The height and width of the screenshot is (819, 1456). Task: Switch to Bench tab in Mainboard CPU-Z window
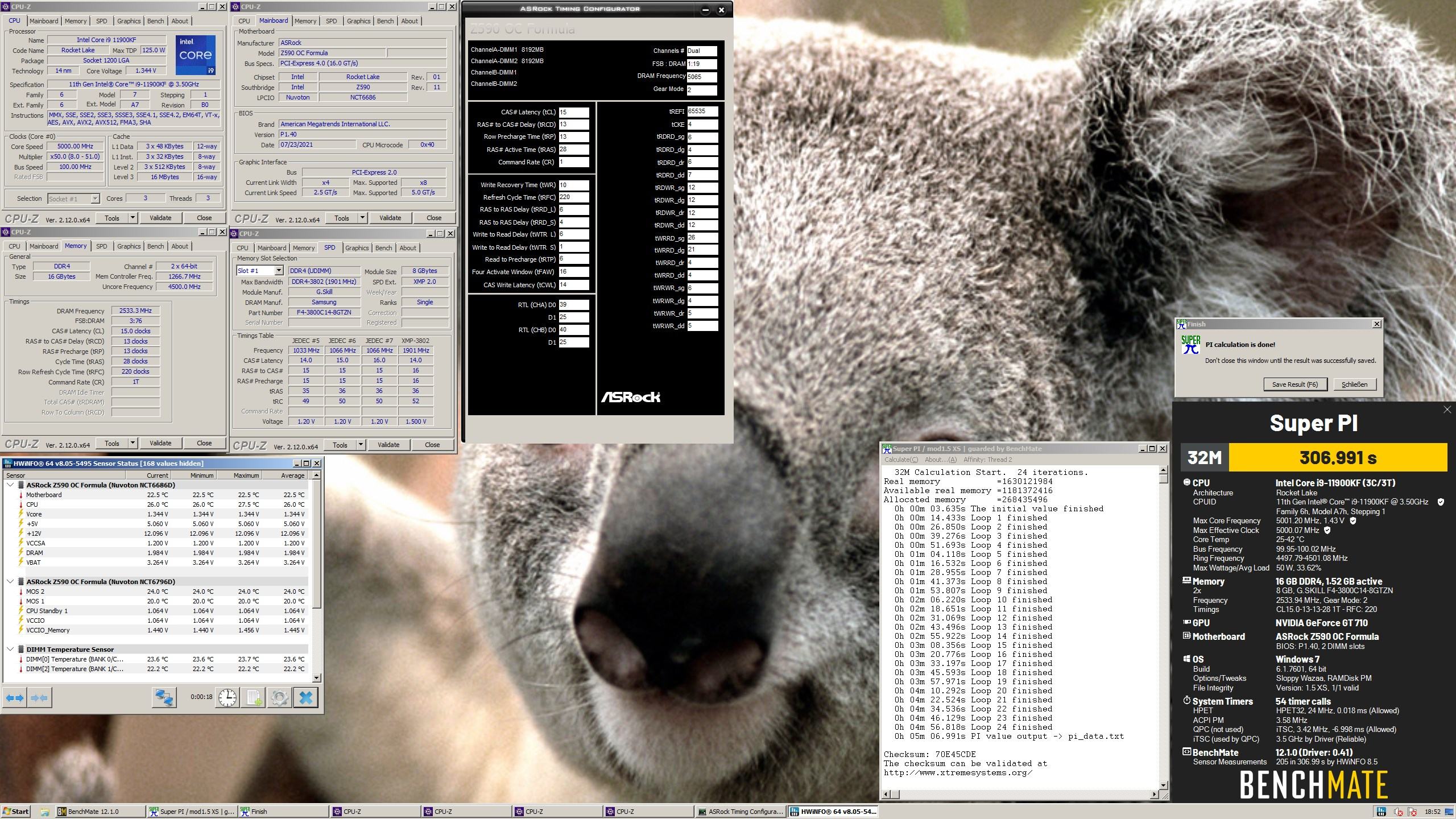(x=385, y=21)
